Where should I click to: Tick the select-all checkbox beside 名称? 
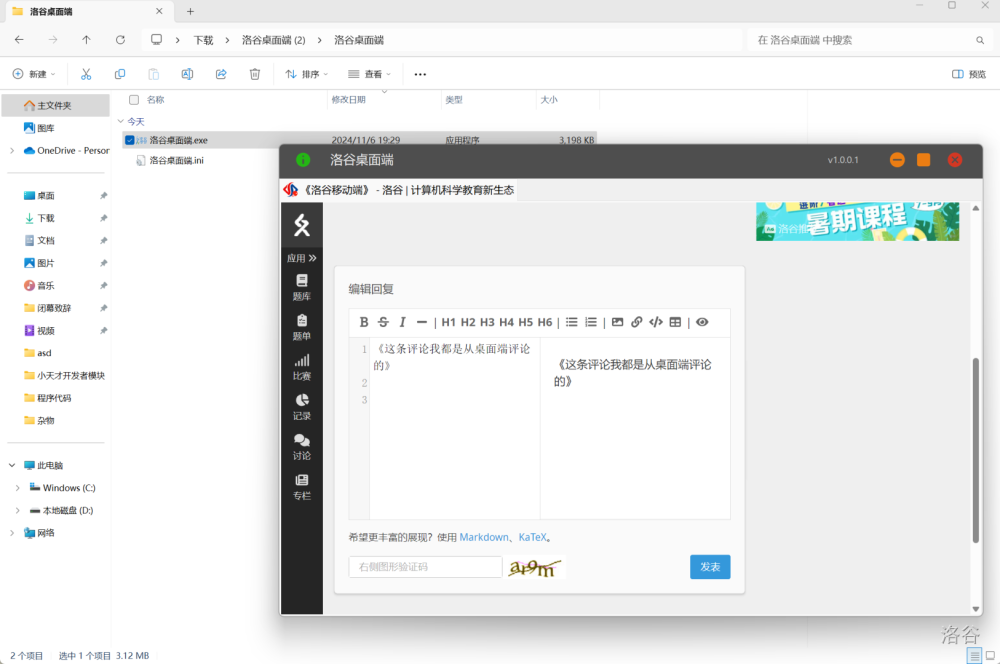[x=134, y=100]
